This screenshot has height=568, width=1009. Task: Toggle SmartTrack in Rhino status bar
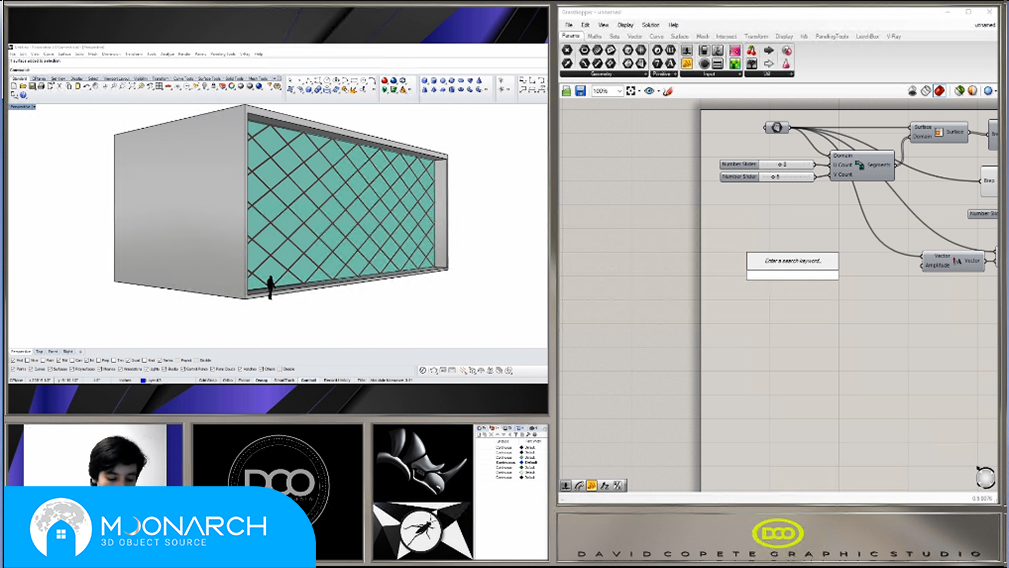(x=284, y=380)
